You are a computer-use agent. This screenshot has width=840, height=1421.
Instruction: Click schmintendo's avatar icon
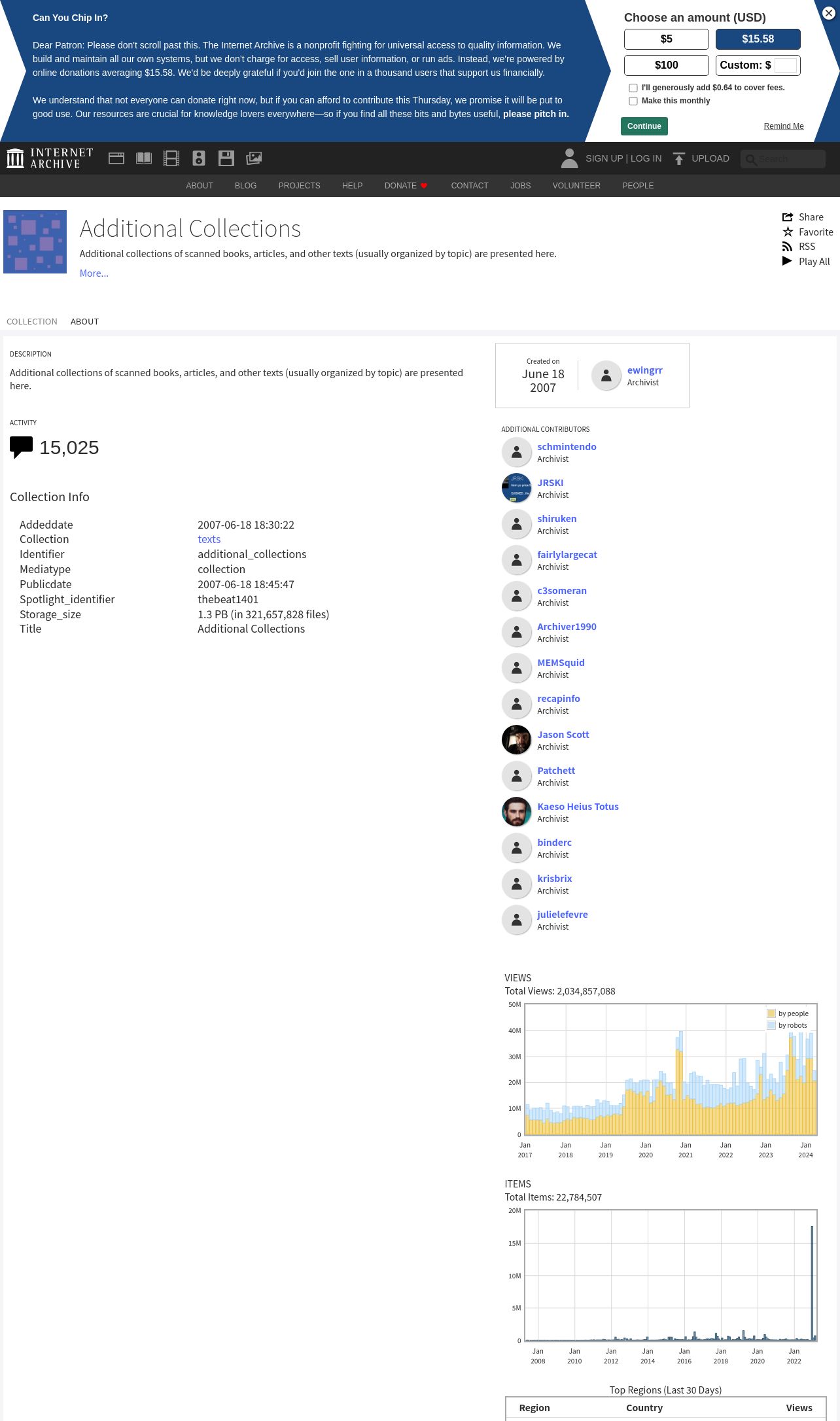tap(517, 452)
